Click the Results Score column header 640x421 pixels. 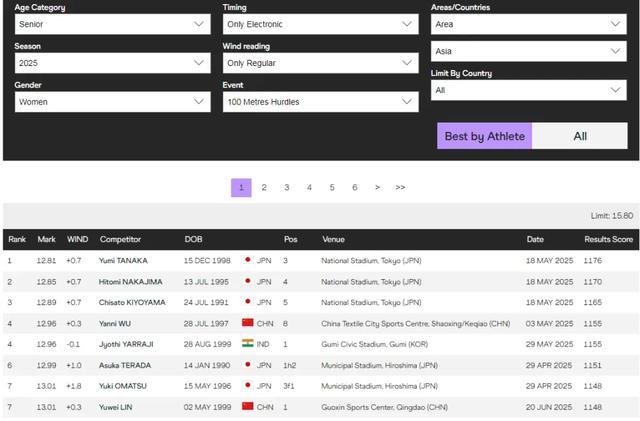608,240
